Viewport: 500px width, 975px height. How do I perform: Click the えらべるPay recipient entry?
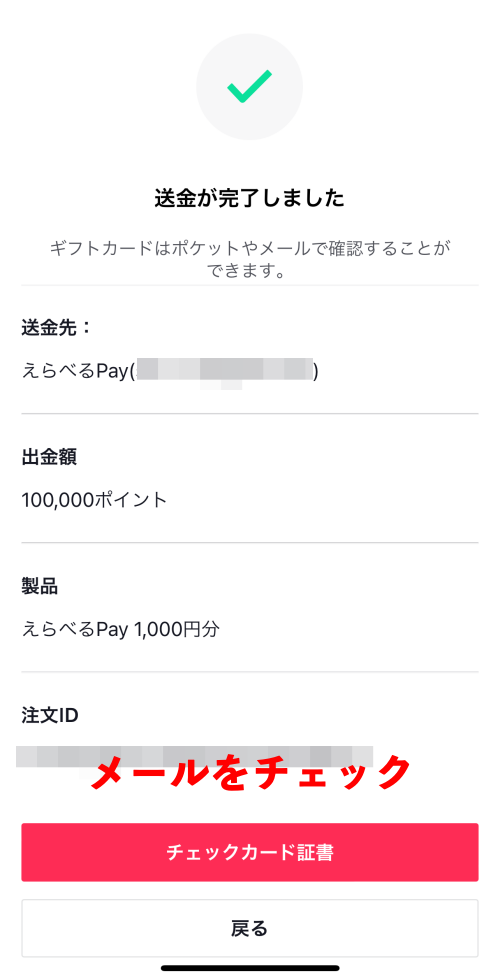(170, 371)
